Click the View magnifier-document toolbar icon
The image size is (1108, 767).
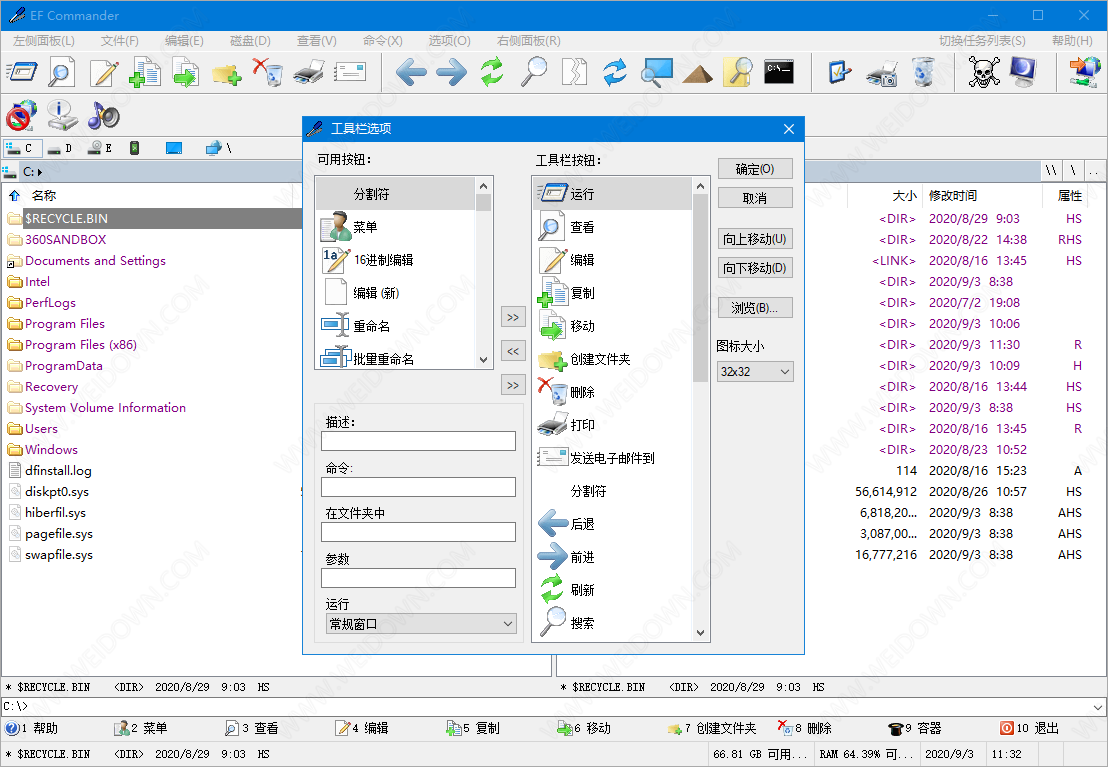pyautogui.click(x=62, y=72)
